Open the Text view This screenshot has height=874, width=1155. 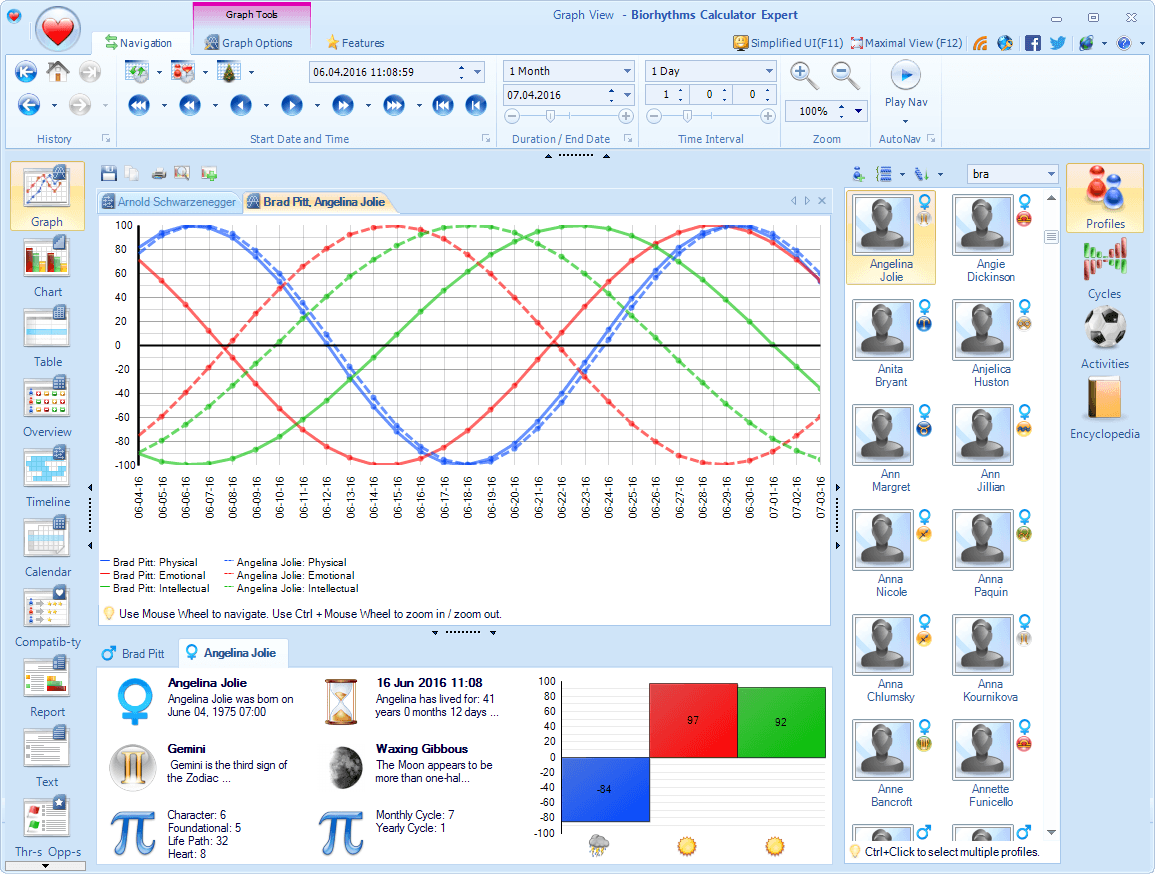pos(47,755)
